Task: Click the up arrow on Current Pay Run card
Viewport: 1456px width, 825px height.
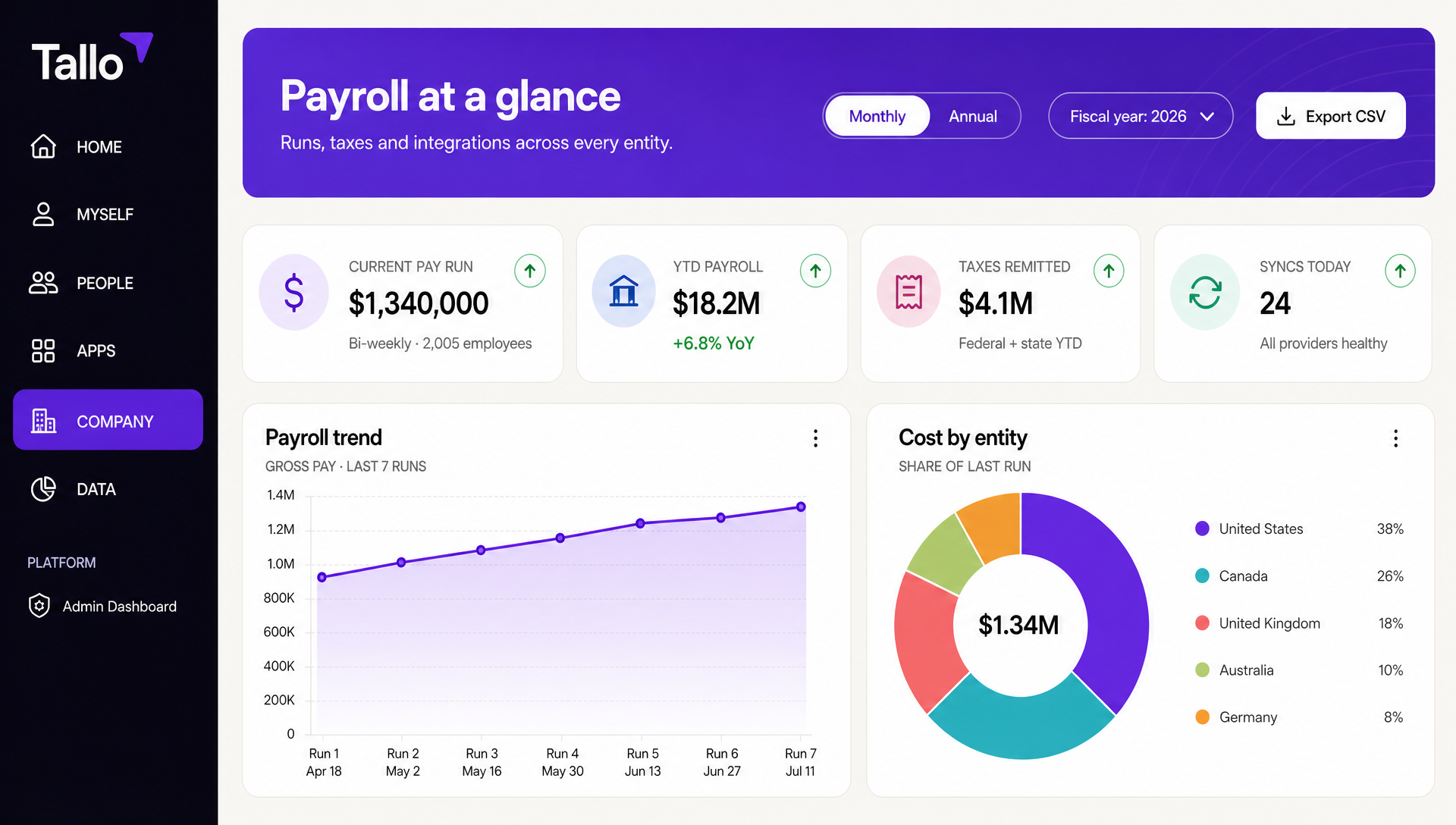Action: pos(530,271)
